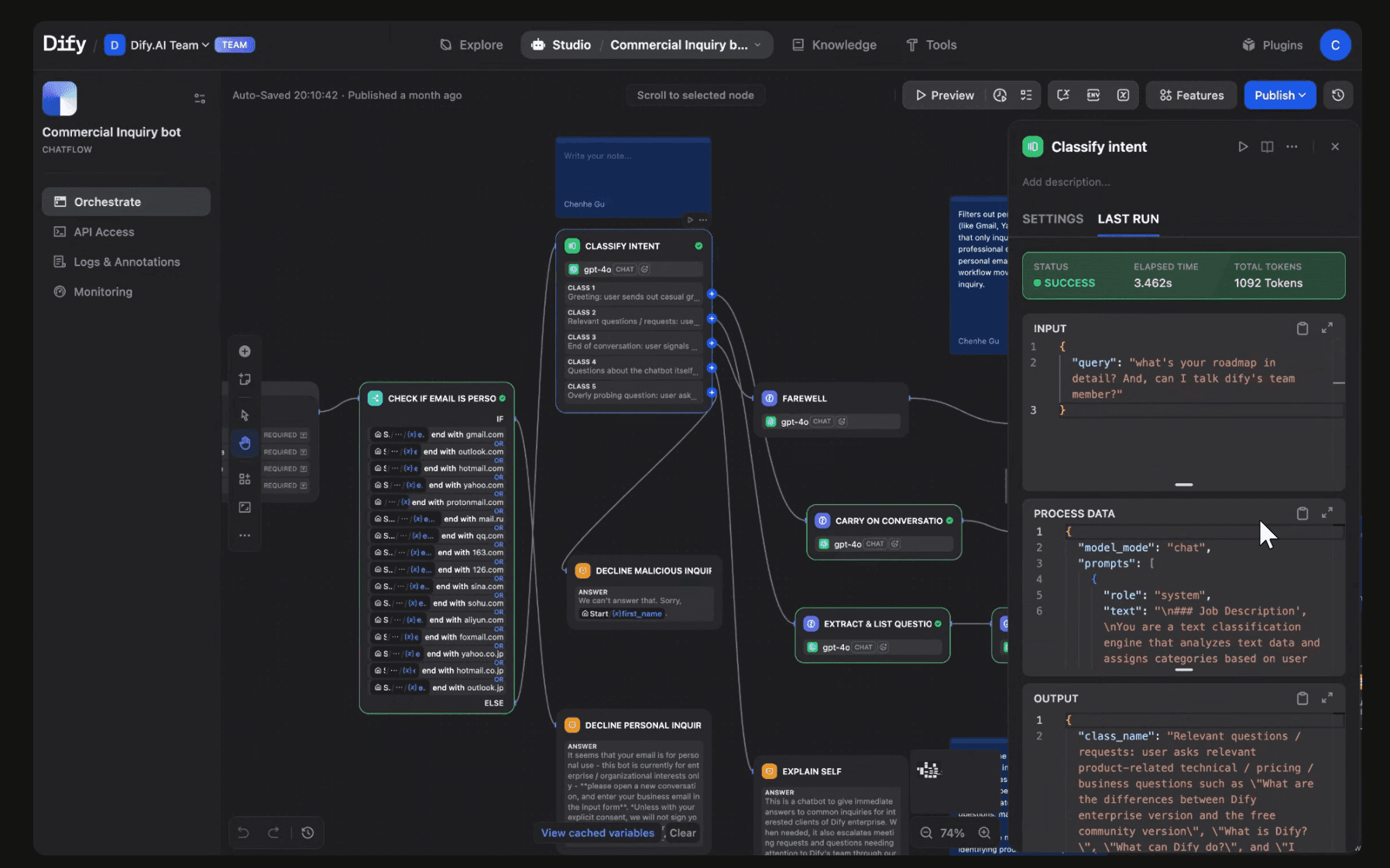Click the canvas fullscreen frame icon

(245, 507)
